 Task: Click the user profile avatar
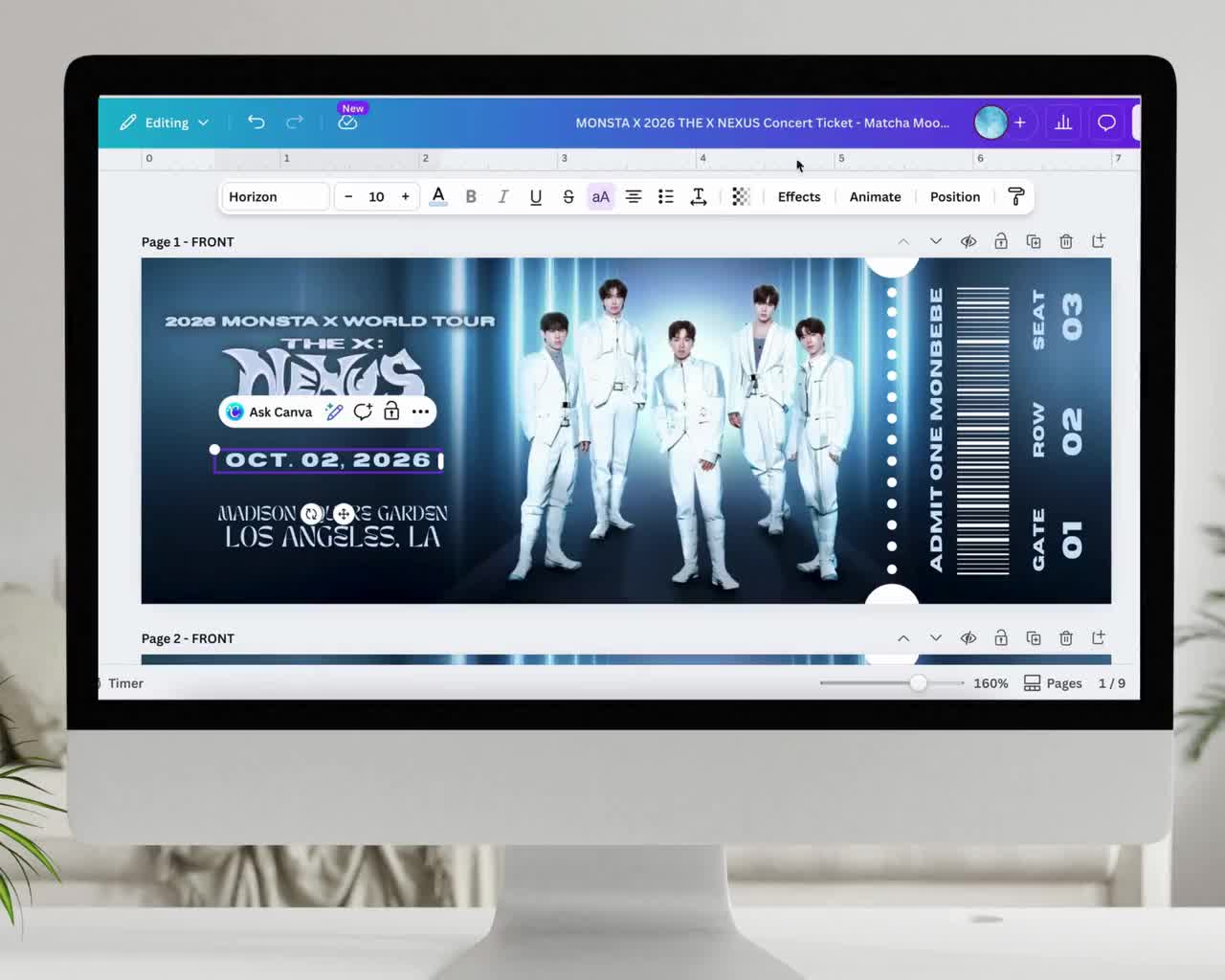click(991, 122)
